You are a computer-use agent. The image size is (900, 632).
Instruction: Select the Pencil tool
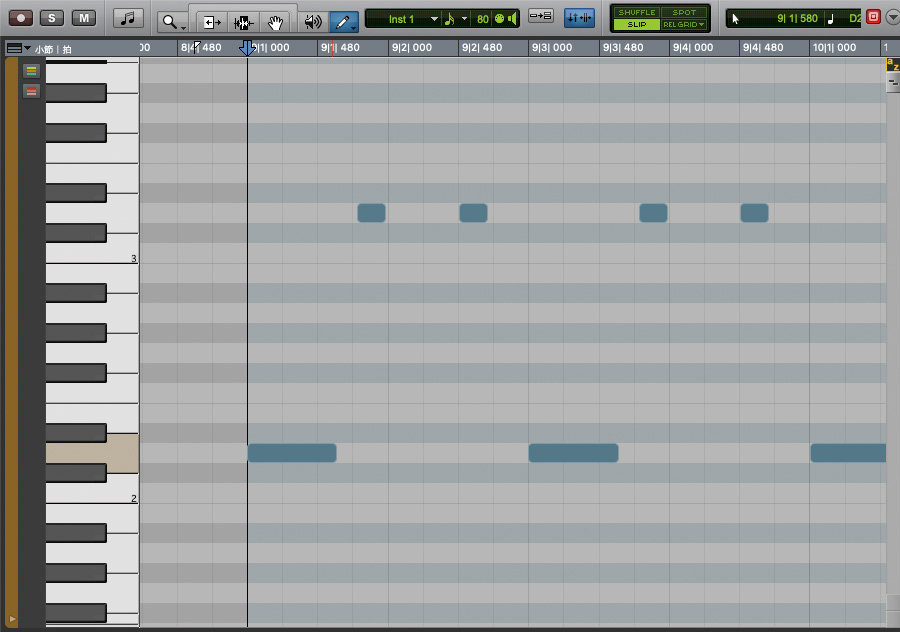click(342, 22)
